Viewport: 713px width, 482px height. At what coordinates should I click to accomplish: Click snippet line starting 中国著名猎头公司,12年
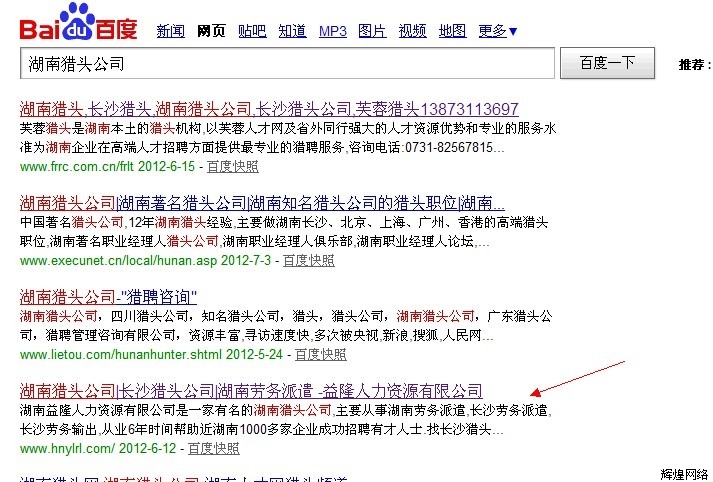tap(284, 222)
